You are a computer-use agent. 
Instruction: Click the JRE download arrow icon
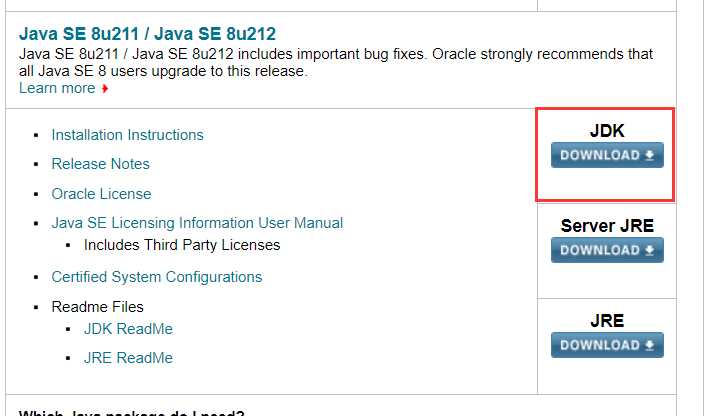(649, 346)
